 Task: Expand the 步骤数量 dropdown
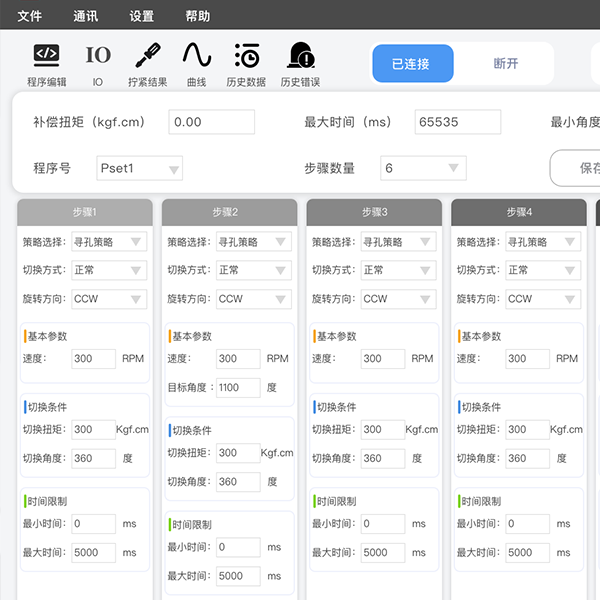point(423,168)
